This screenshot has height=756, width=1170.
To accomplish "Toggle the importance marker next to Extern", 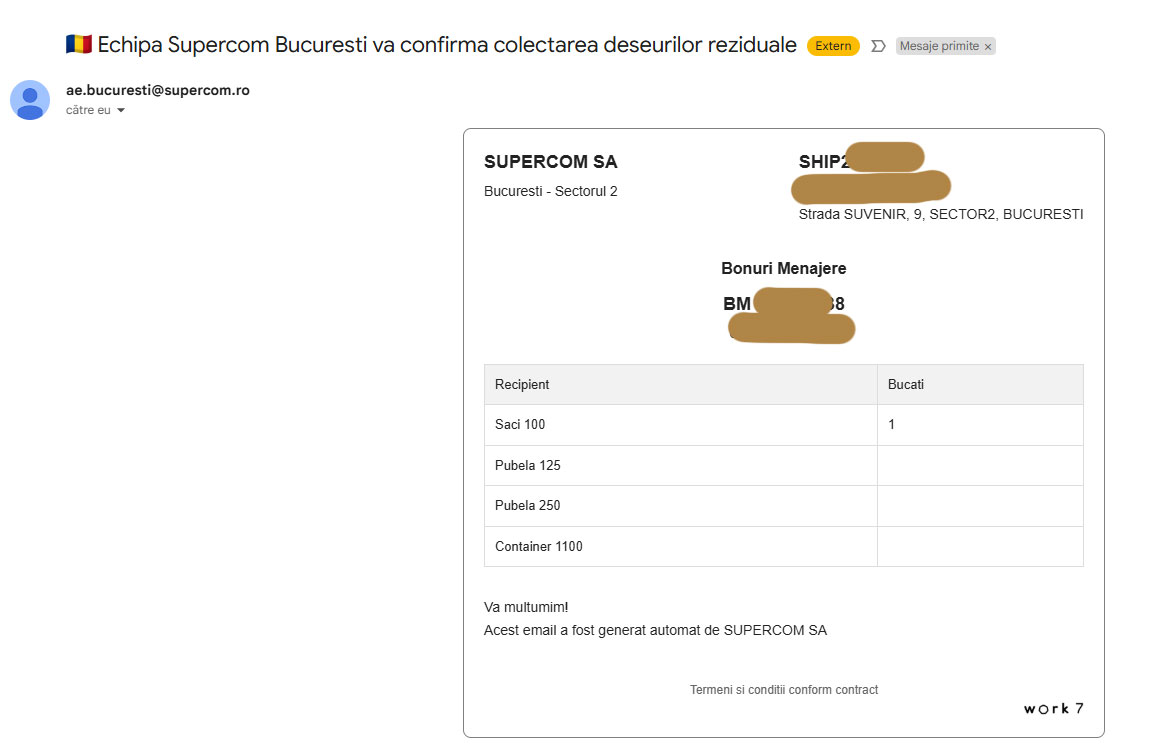I will click(878, 46).
